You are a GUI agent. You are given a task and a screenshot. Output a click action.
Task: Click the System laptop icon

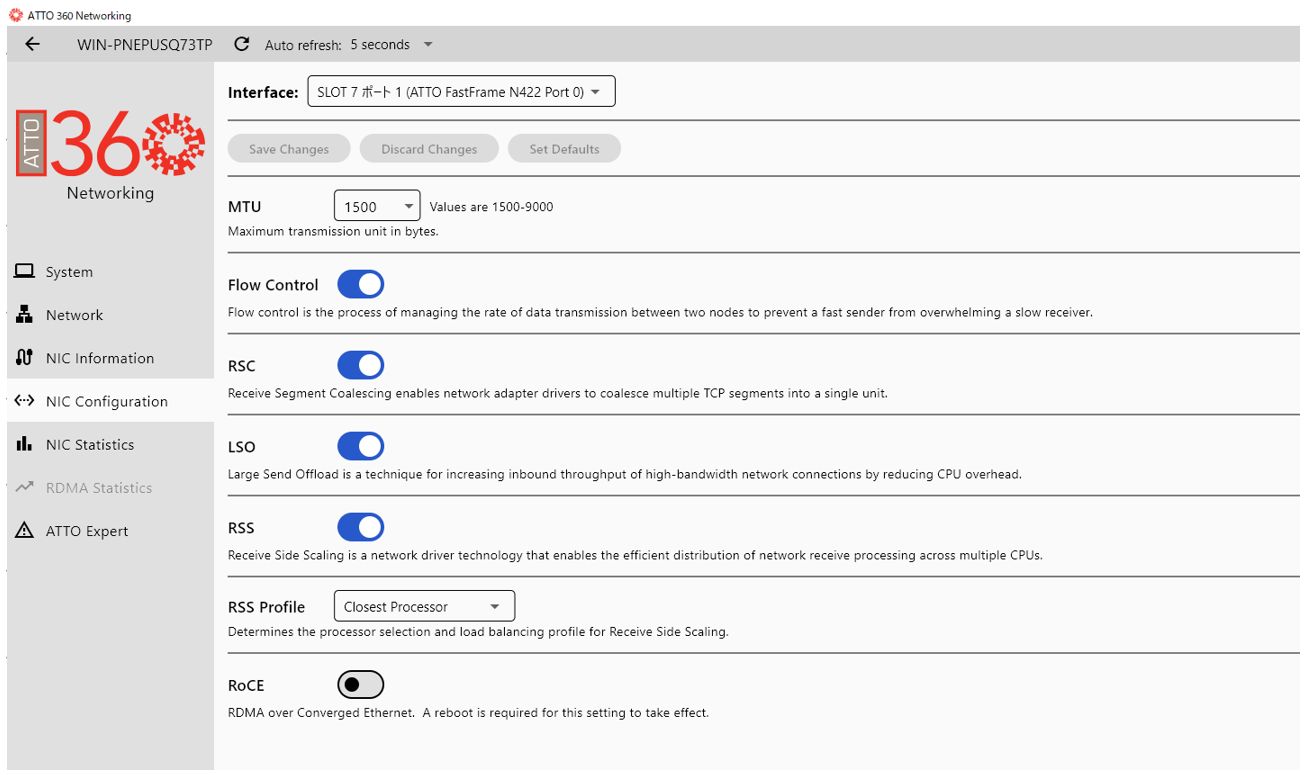coord(25,271)
